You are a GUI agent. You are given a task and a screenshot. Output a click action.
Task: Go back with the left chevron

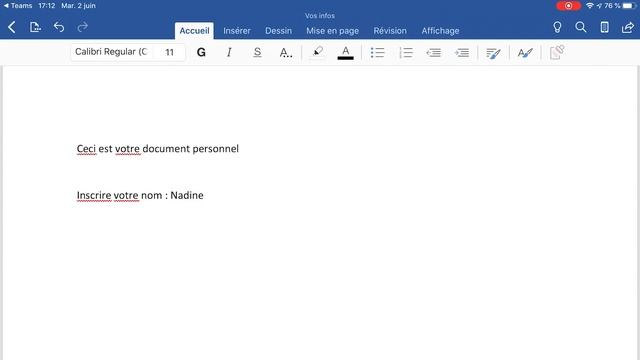[12, 27]
